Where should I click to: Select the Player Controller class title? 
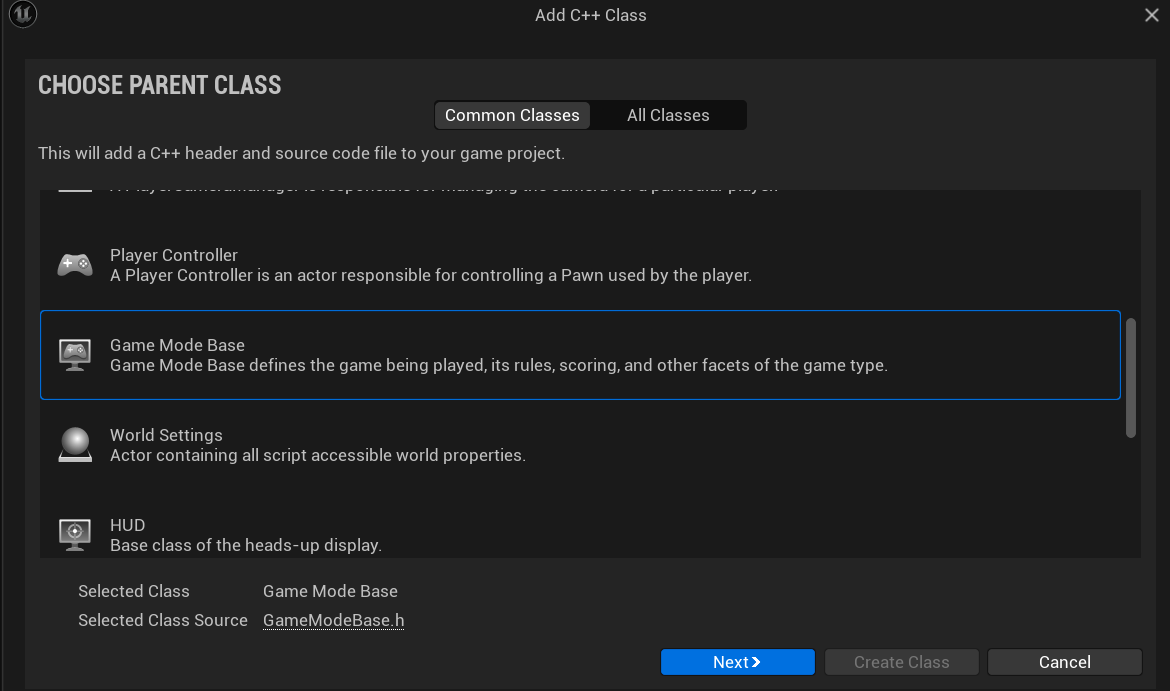click(x=174, y=255)
